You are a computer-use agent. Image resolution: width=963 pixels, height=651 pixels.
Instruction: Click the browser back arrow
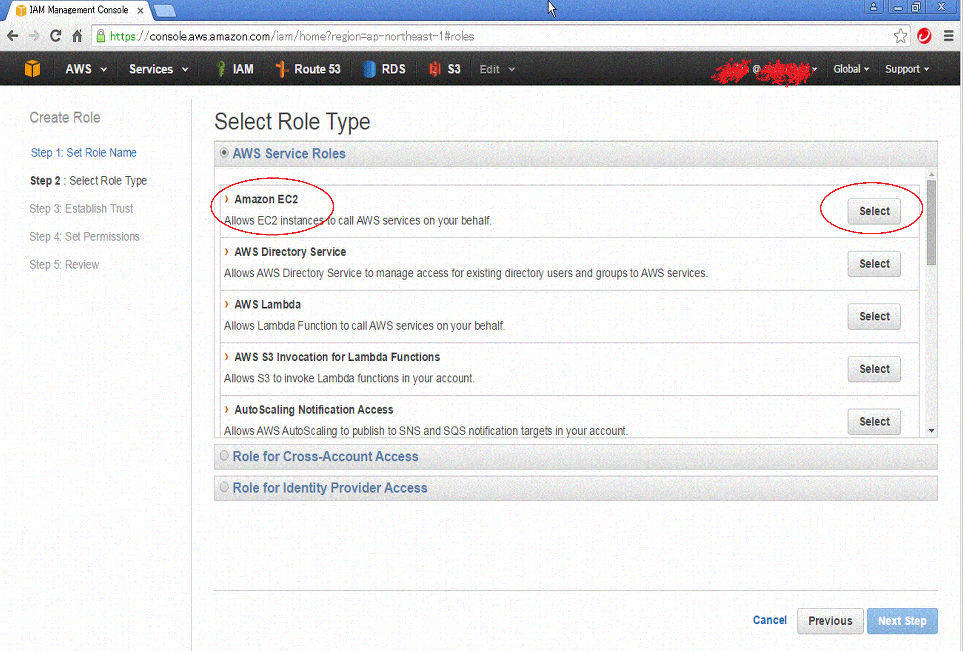[15, 34]
